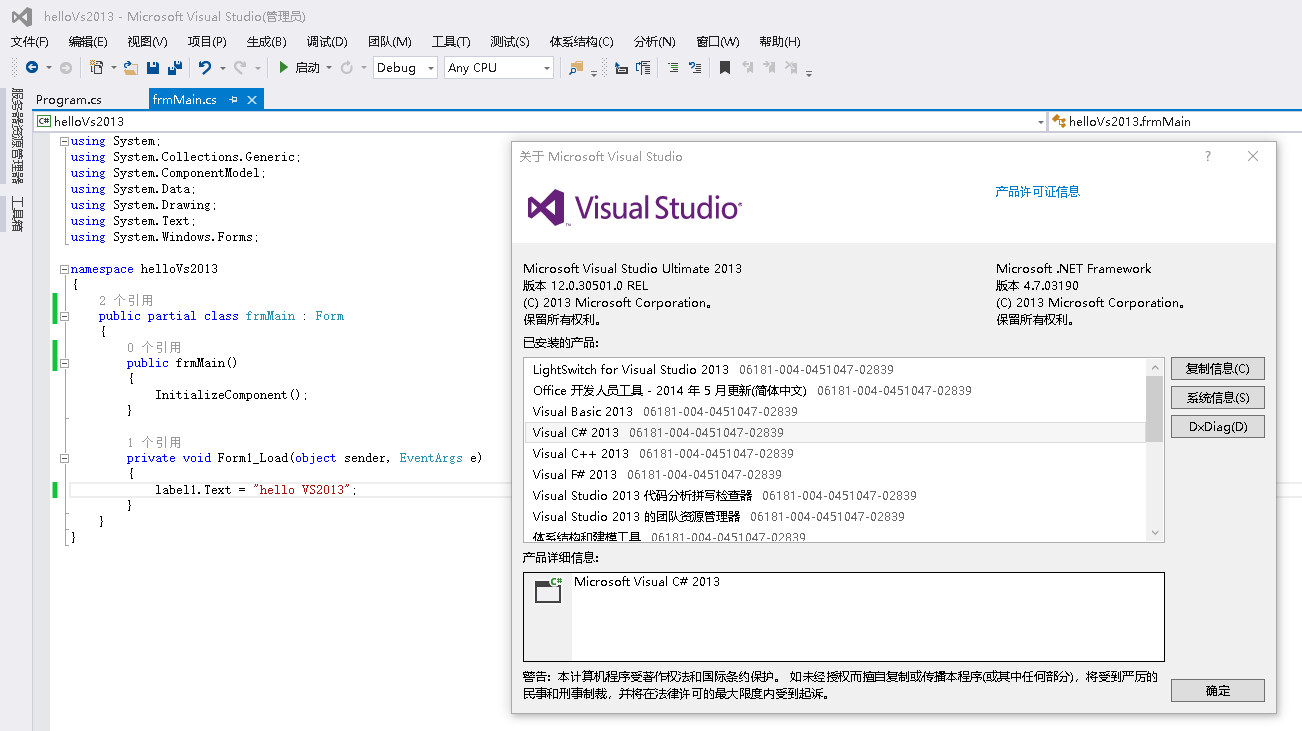Click the Decrease indent icon
The image size is (1302, 731).
621,68
